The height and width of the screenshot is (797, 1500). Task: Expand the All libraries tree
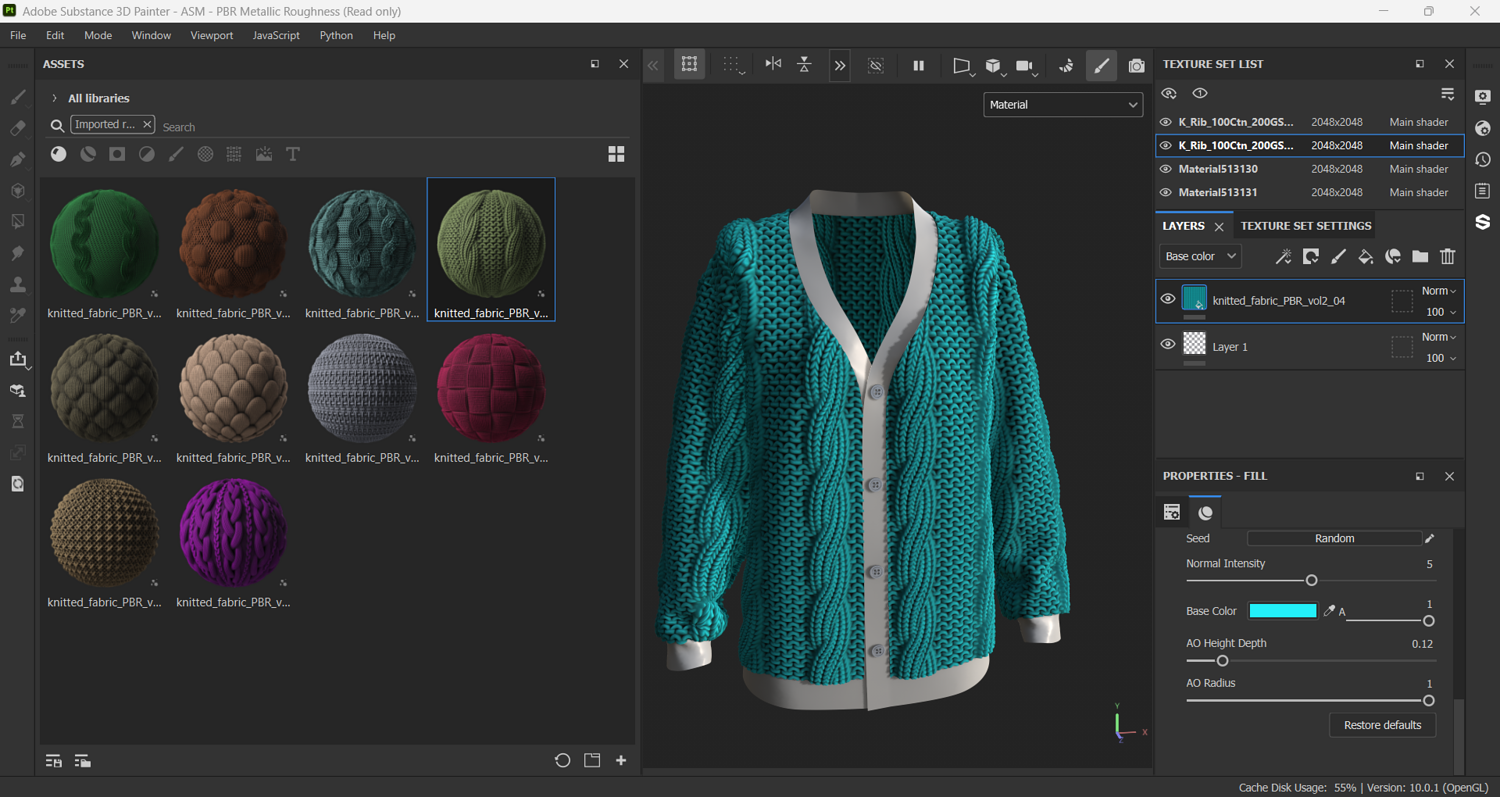(55, 98)
